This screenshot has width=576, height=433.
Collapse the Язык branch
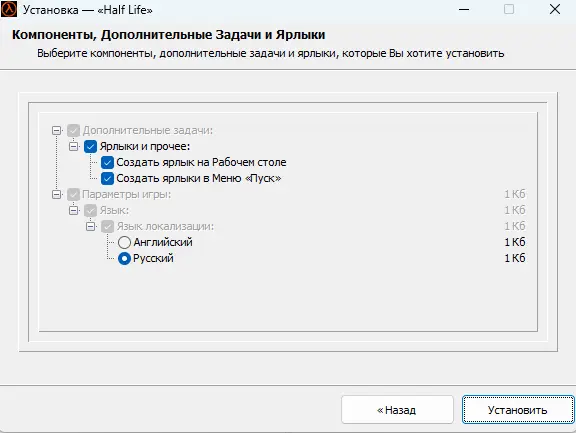click(73, 210)
